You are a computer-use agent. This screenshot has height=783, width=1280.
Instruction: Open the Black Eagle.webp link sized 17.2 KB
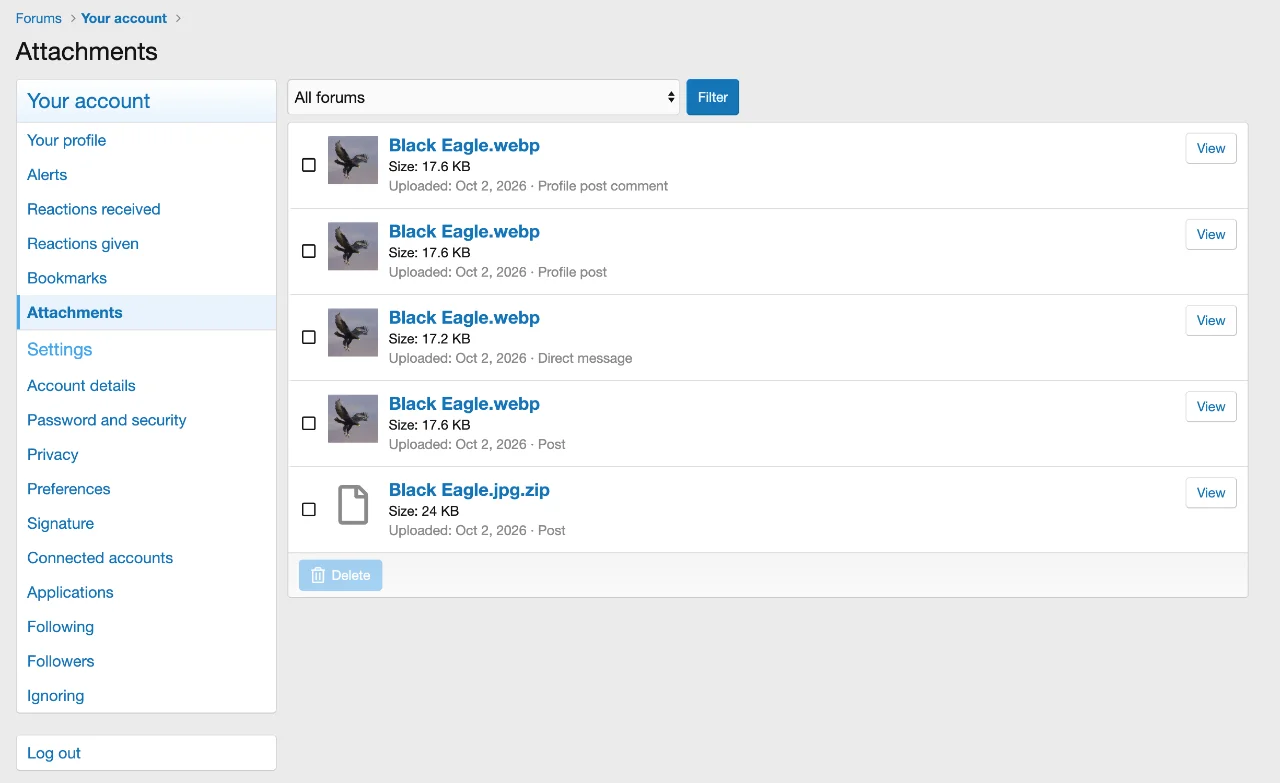tap(464, 318)
